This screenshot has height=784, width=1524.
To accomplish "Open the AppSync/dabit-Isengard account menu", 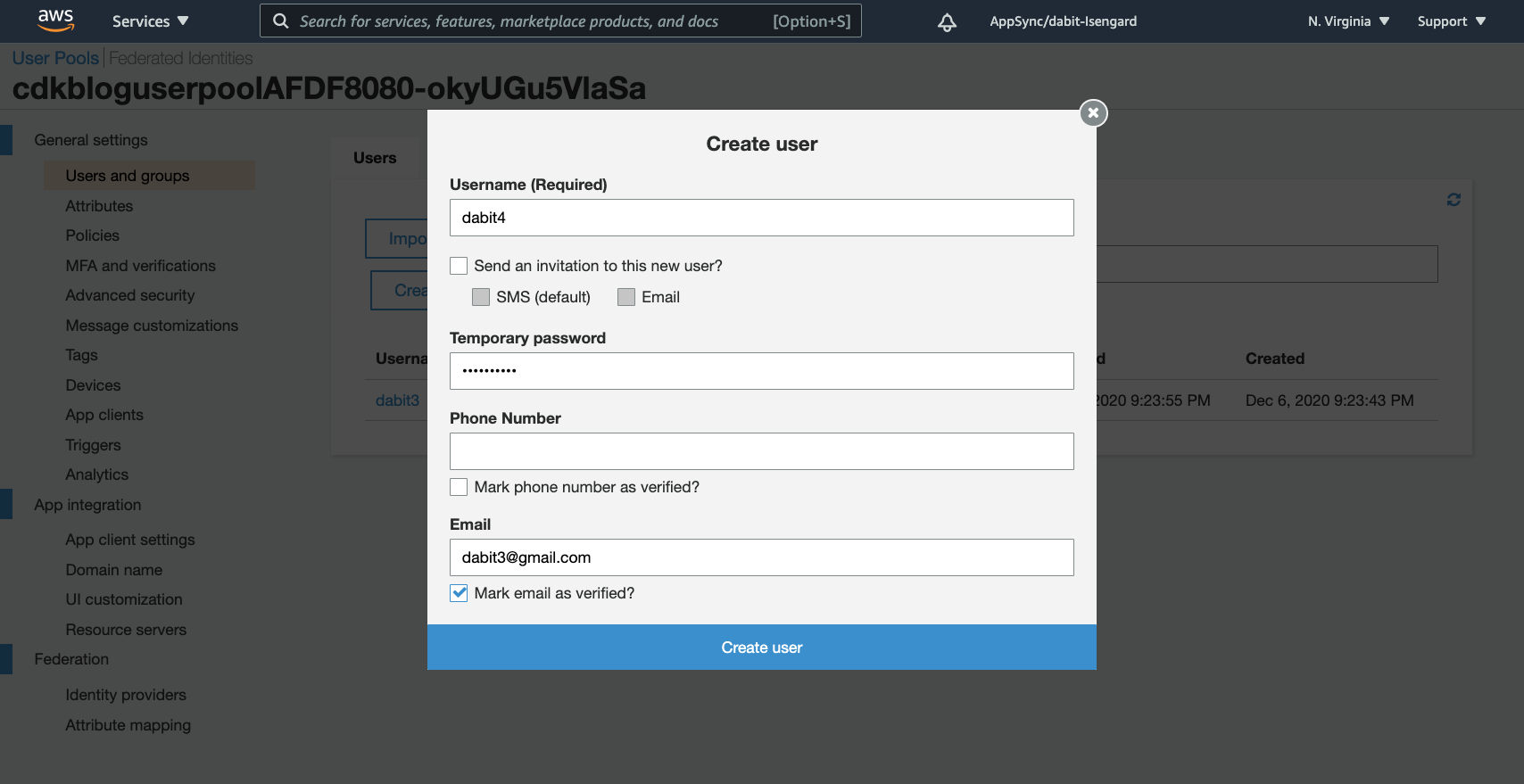I will point(1063,21).
